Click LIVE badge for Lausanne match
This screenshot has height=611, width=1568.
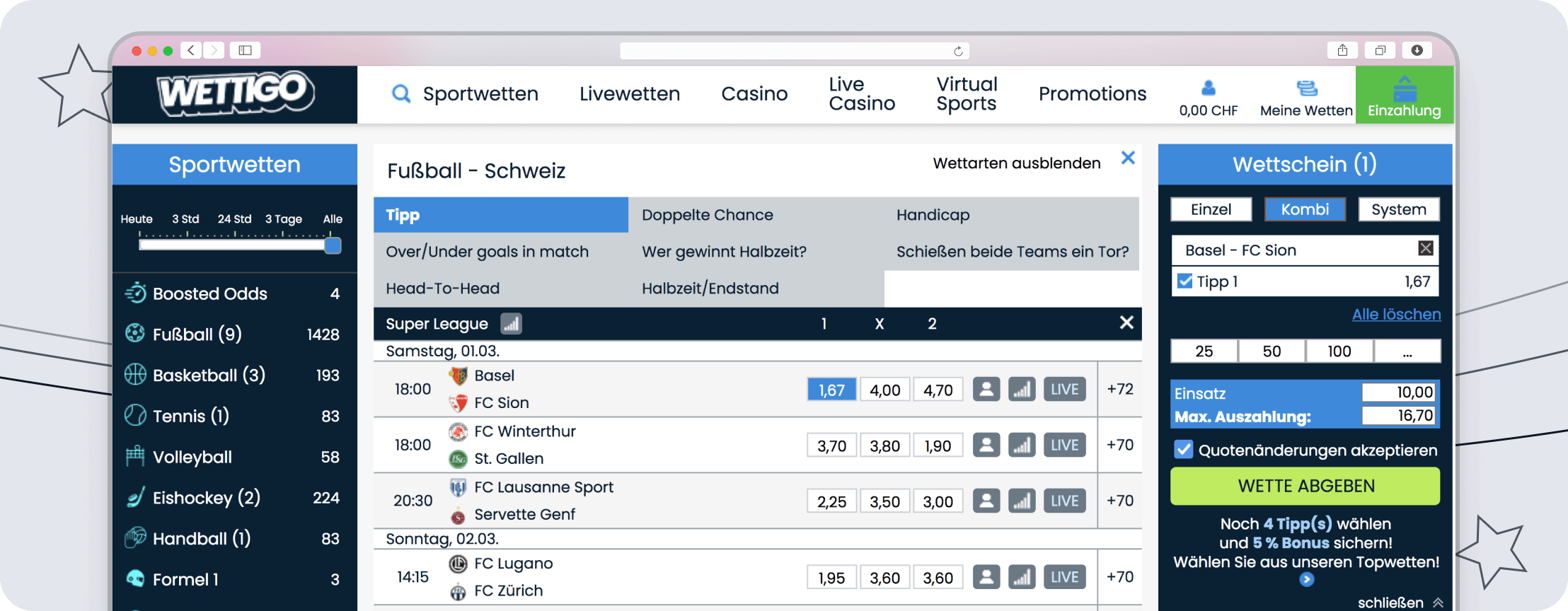[1065, 501]
